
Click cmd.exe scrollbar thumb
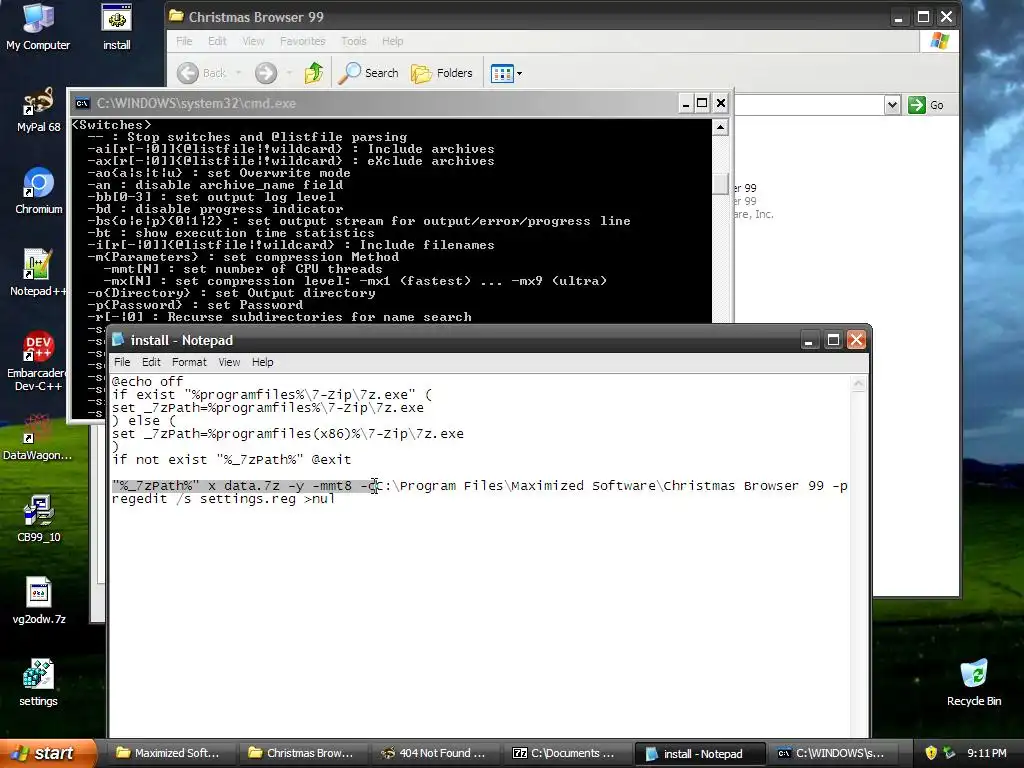(x=720, y=184)
